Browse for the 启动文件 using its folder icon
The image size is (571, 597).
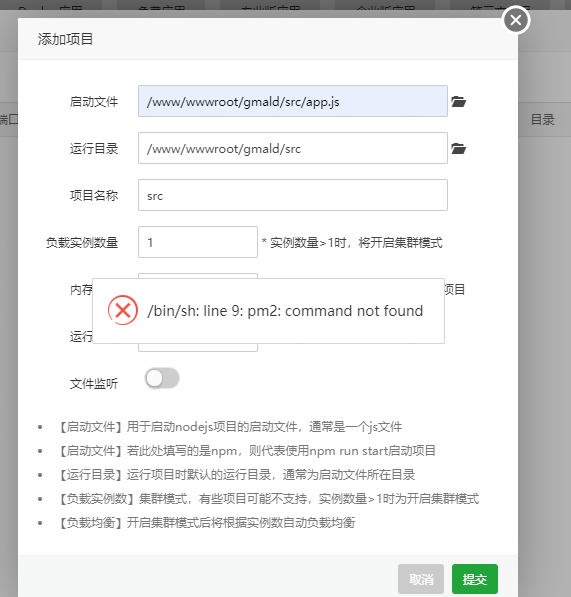459,102
